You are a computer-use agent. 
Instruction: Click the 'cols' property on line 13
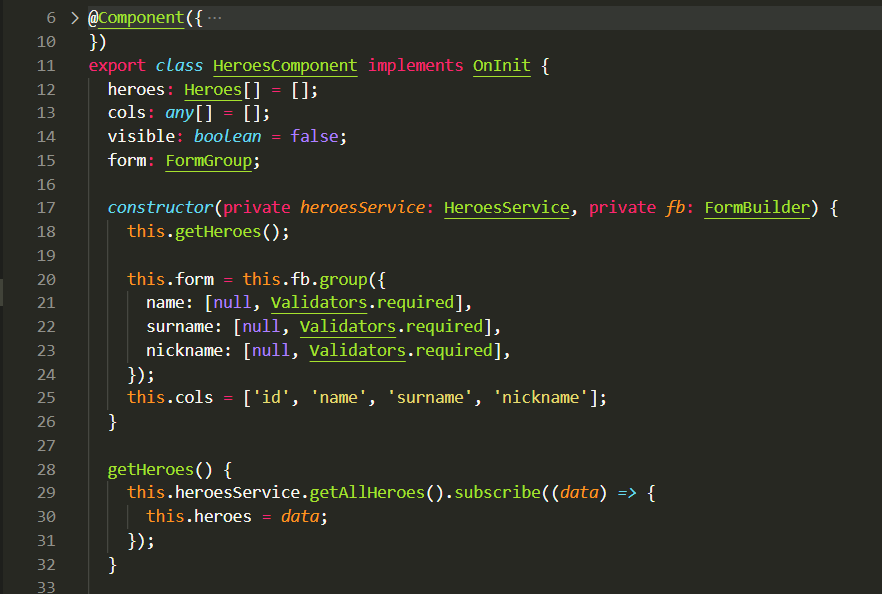127,113
